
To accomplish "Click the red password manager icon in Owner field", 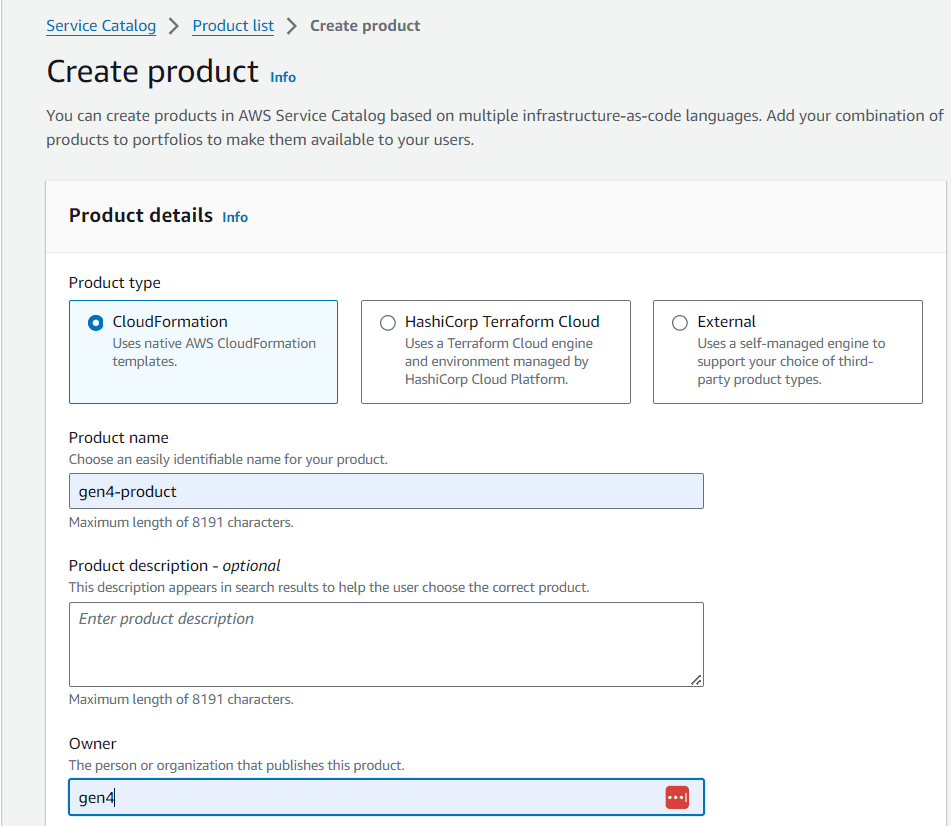I will pyautogui.click(x=677, y=797).
